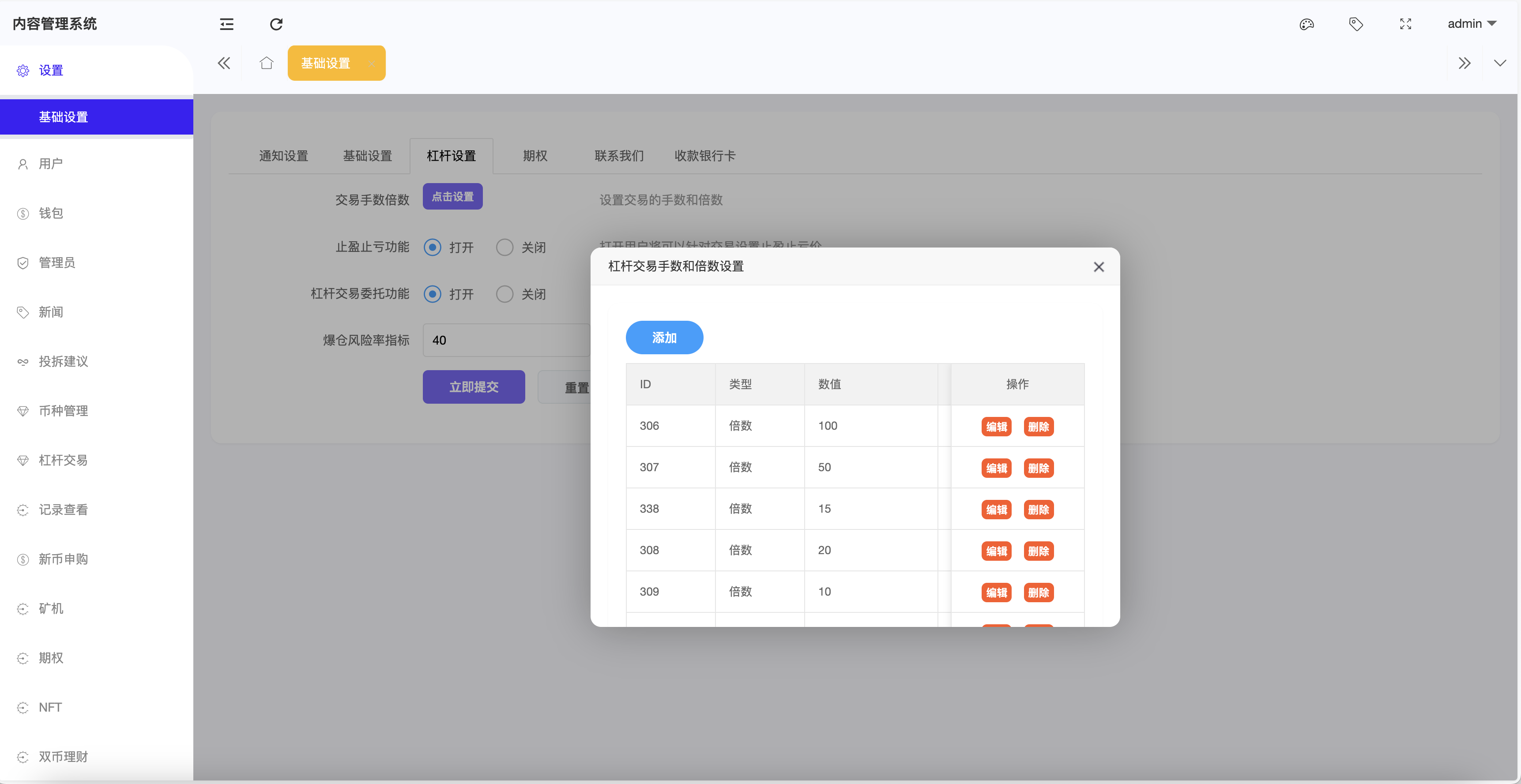Image resolution: width=1521 pixels, height=784 pixels.
Task: Select the 管理员 sidebar item
Action: click(x=56, y=263)
